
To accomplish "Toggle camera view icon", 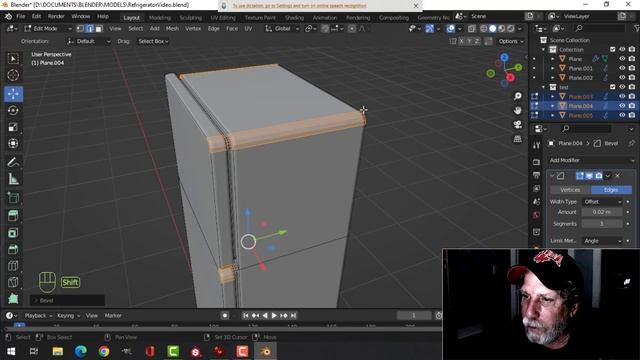I will point(518,124).
